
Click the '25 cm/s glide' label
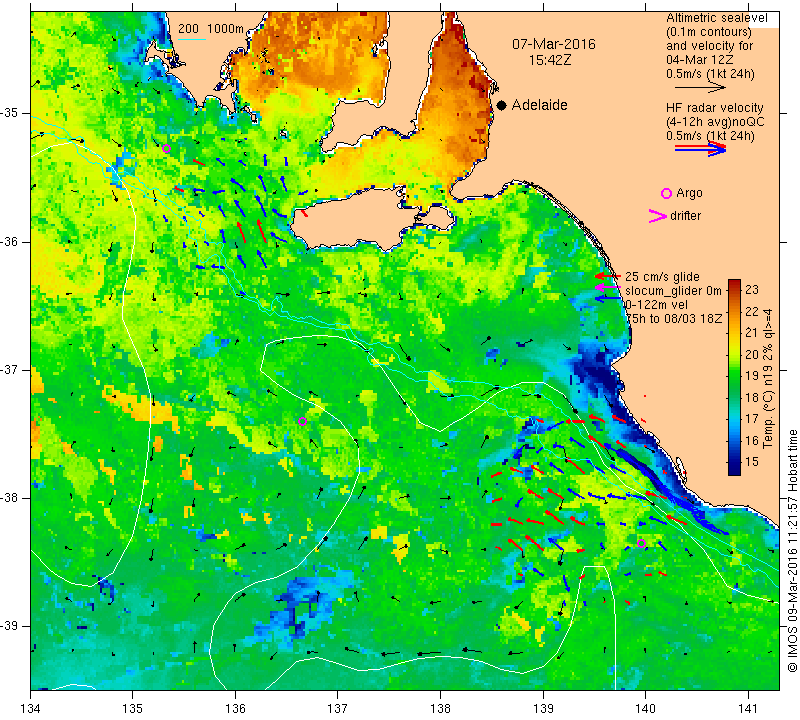662,277
